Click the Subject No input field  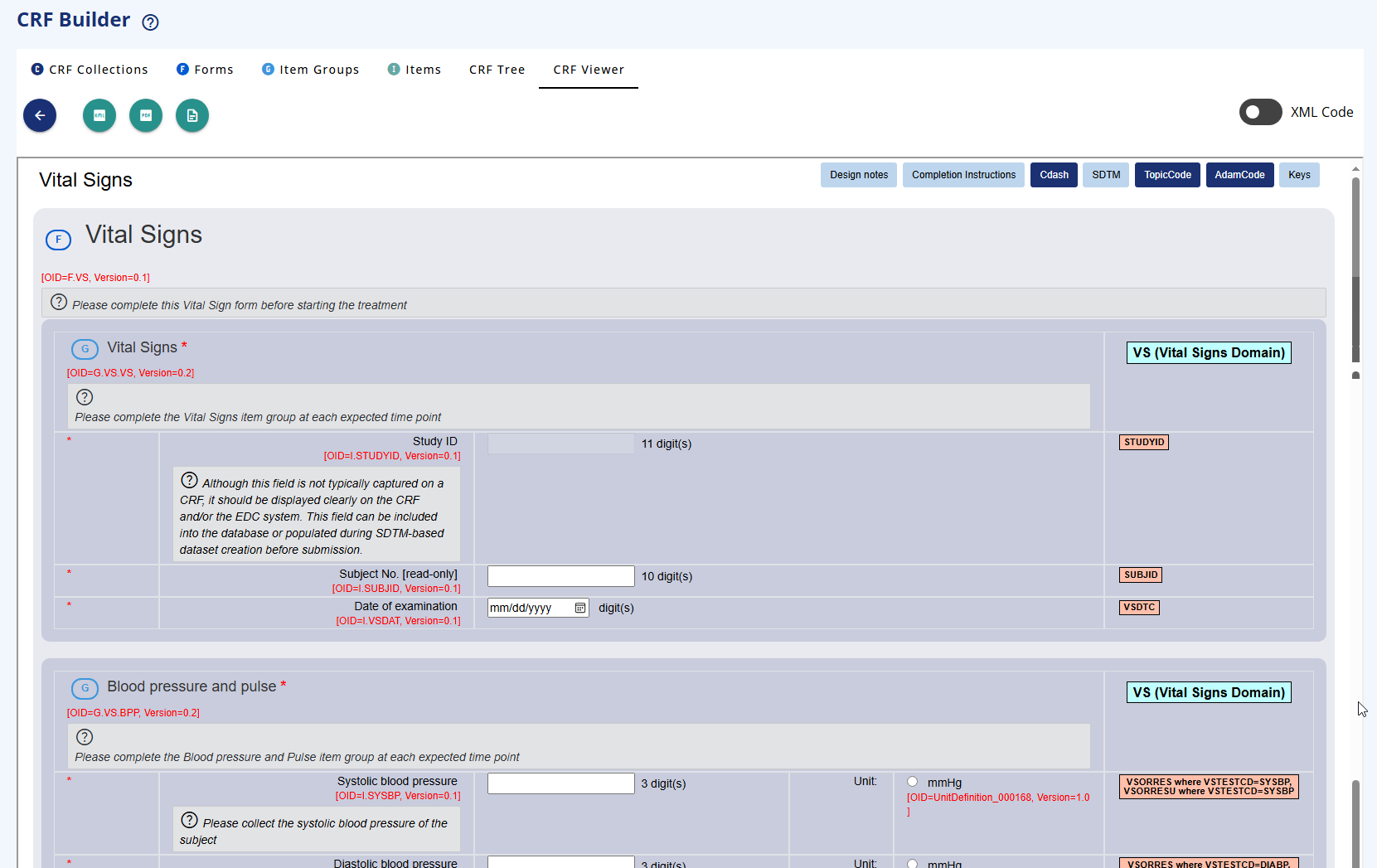coord(560,575)
